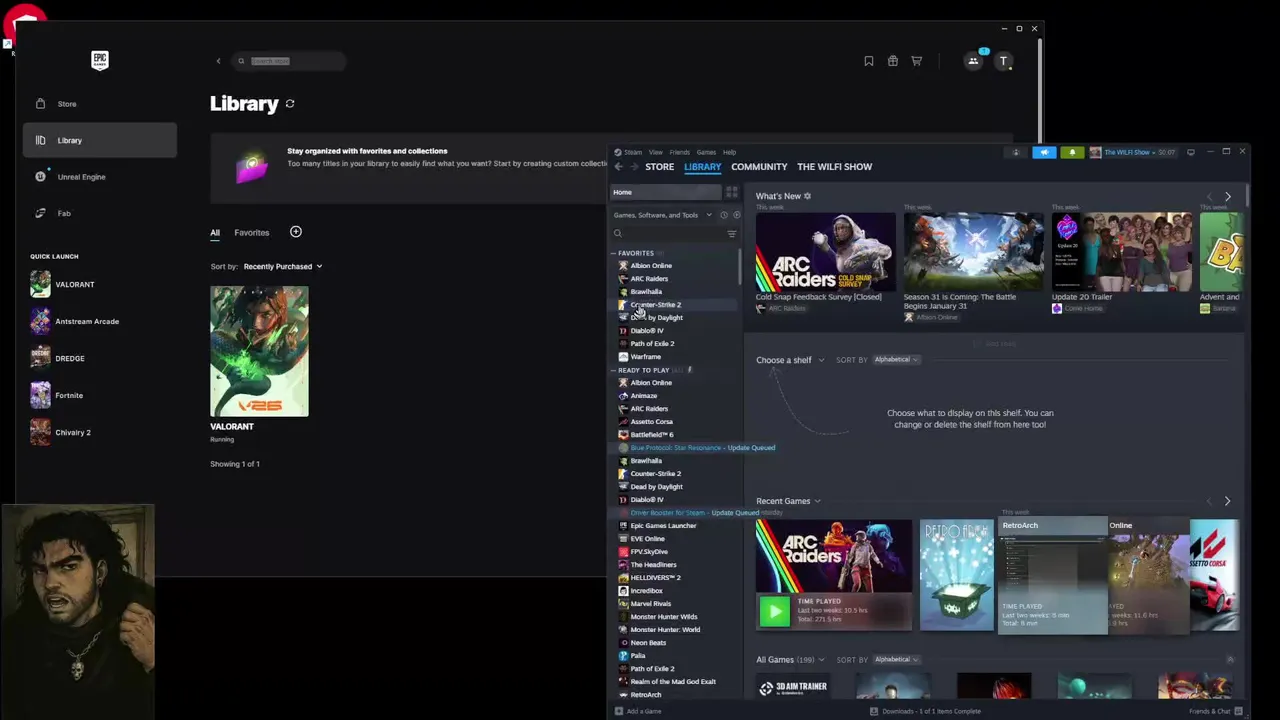
Task: Open Sort by Recently Purchased dropdown
Action: 283,267
